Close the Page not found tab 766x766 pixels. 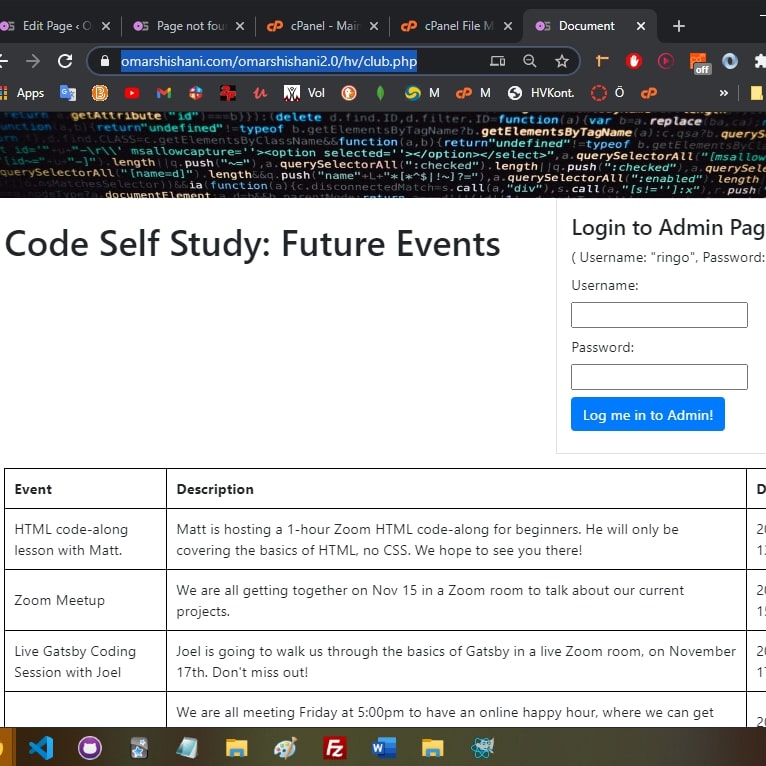[x=240, y=26]
